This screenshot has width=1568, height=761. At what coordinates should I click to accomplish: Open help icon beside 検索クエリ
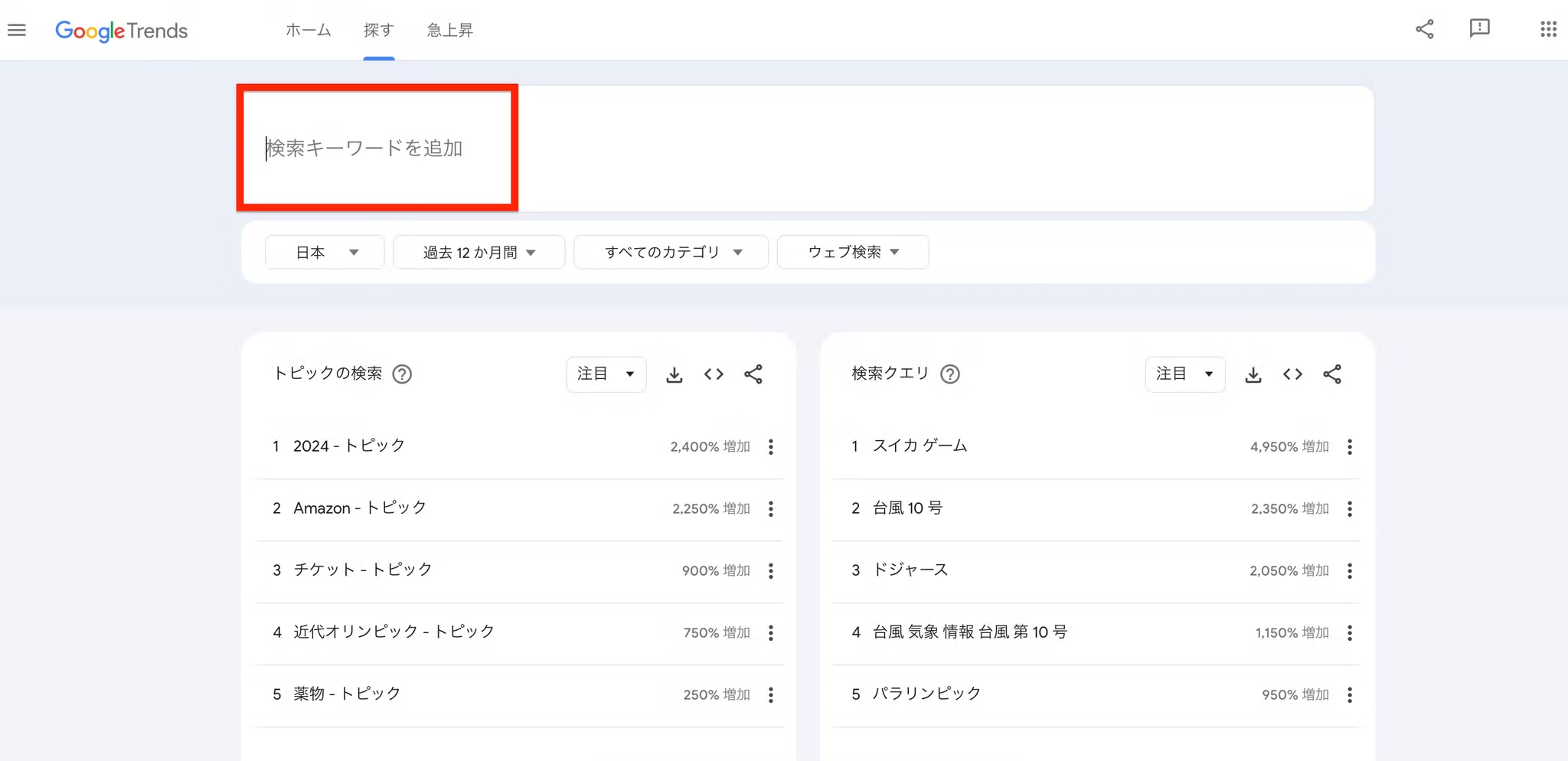[950, 374]
